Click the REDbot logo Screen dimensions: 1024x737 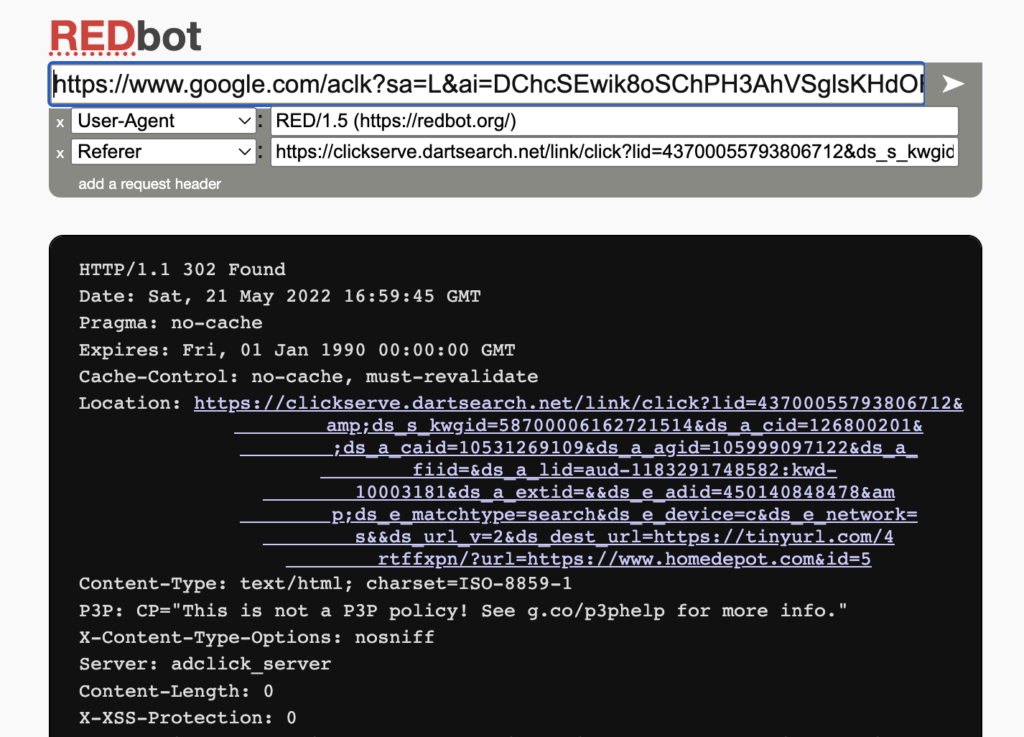click(125, 37)
